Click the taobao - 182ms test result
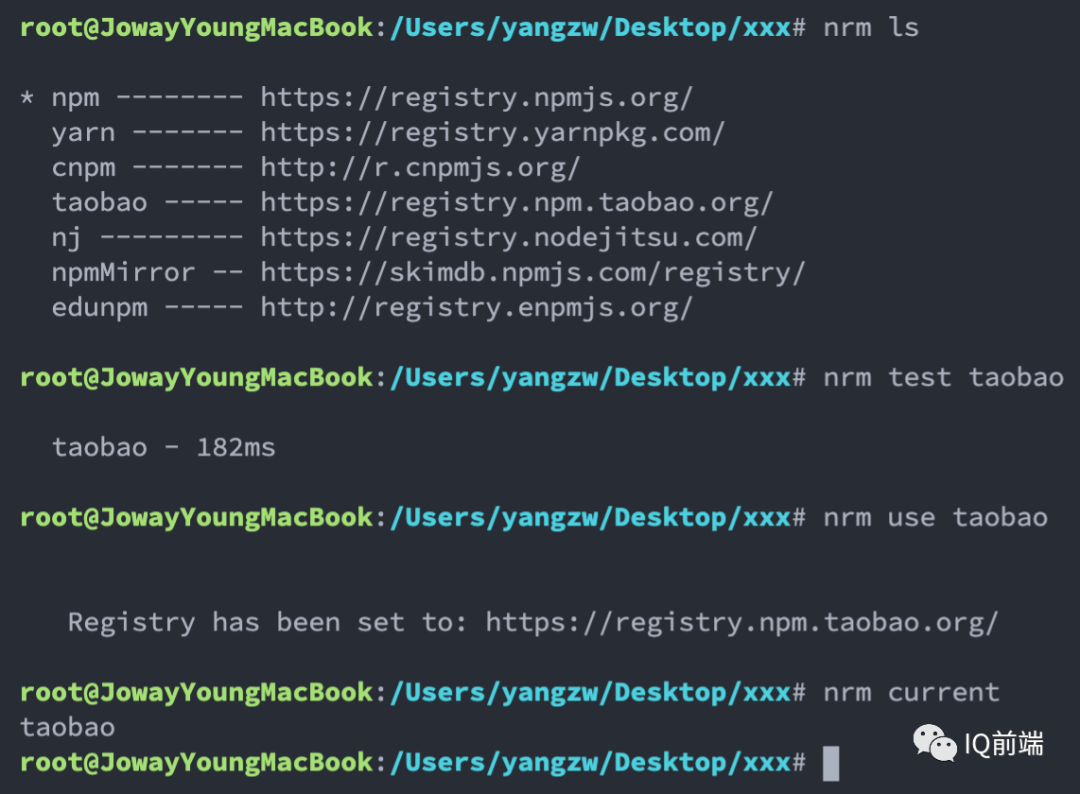1080x794 pixels. [164, 446]
